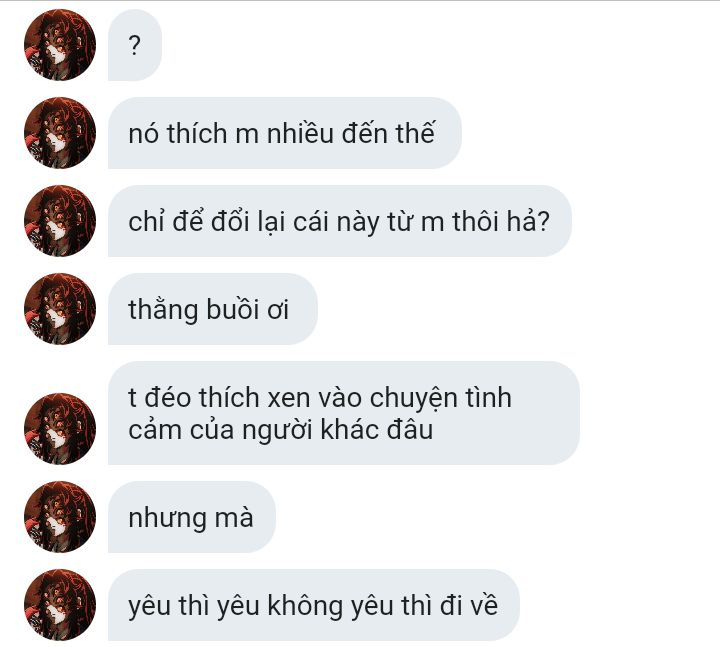Click avatar beside "yêu thì yêu" message

[x=60, y=605]
